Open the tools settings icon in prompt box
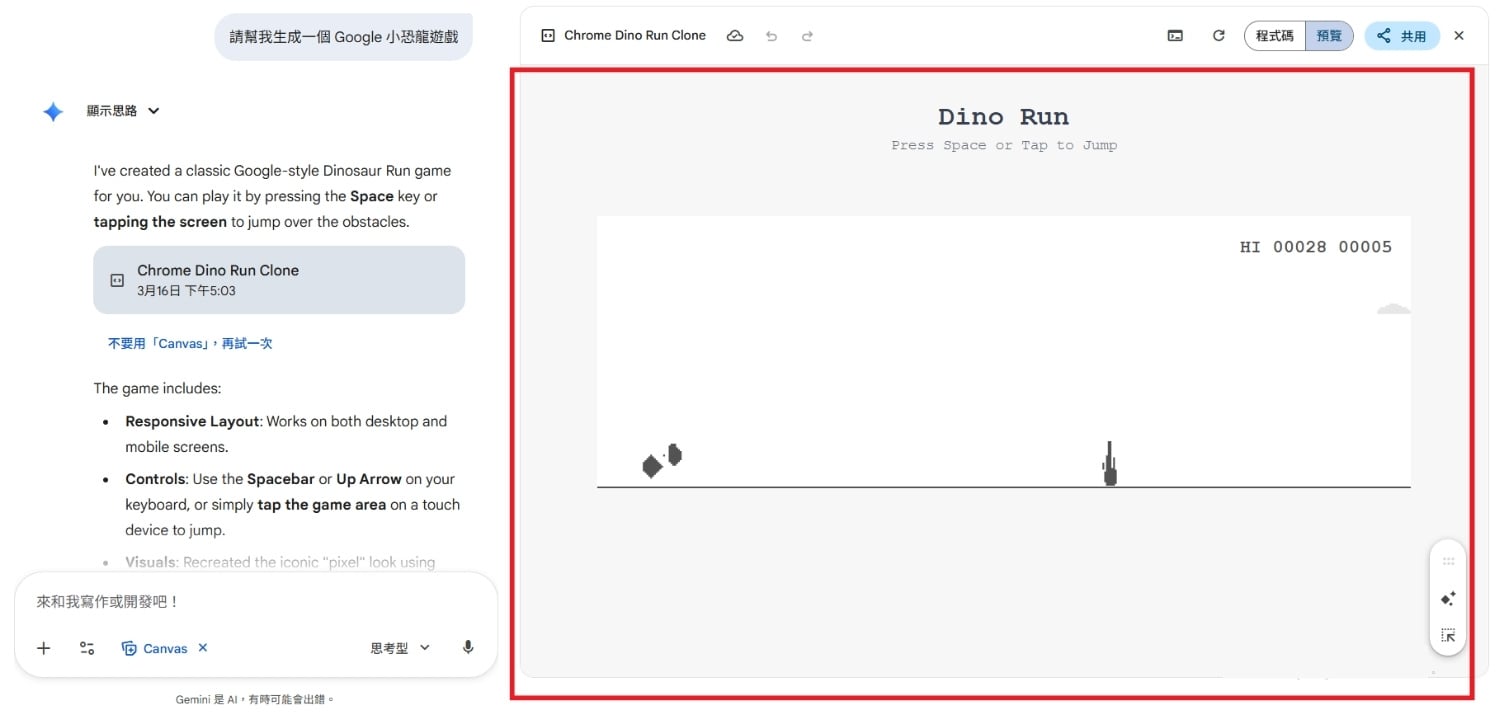 pyautogui.click(x=87, y=648)
